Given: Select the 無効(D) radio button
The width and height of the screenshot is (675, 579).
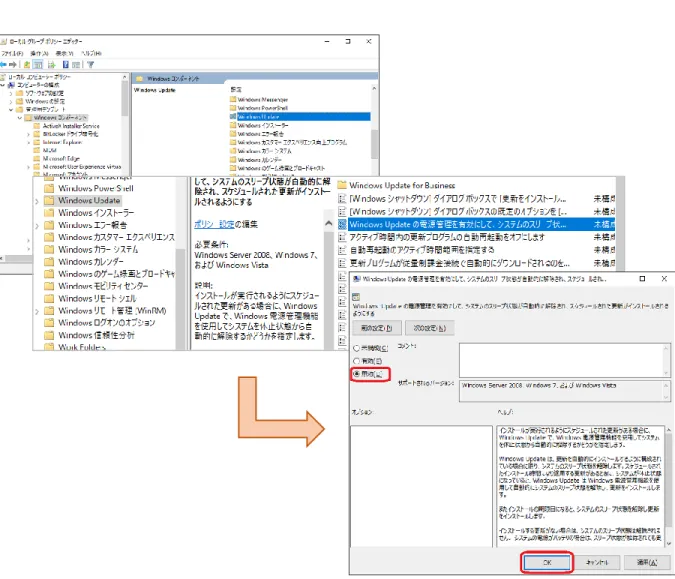Looking at the screenshot, I should pos(356,374).
